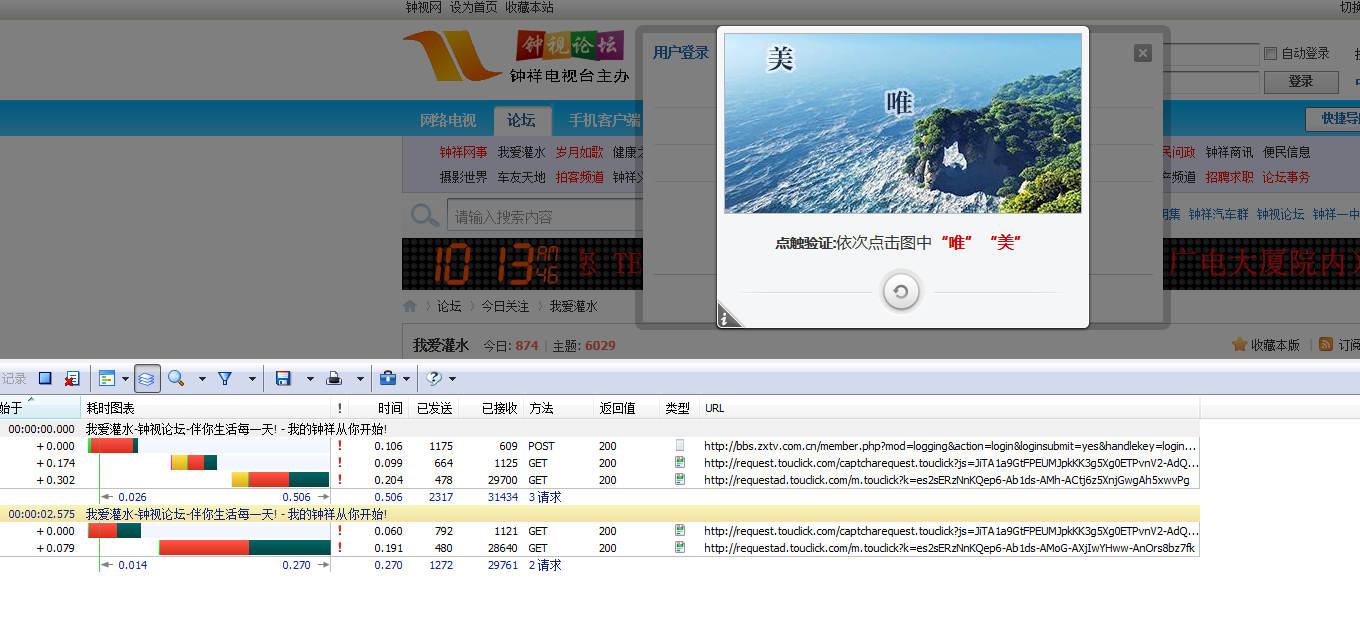Viewport: 1360px width, 643px height.
Task: Click the 登录 button
Action: 1300,81
